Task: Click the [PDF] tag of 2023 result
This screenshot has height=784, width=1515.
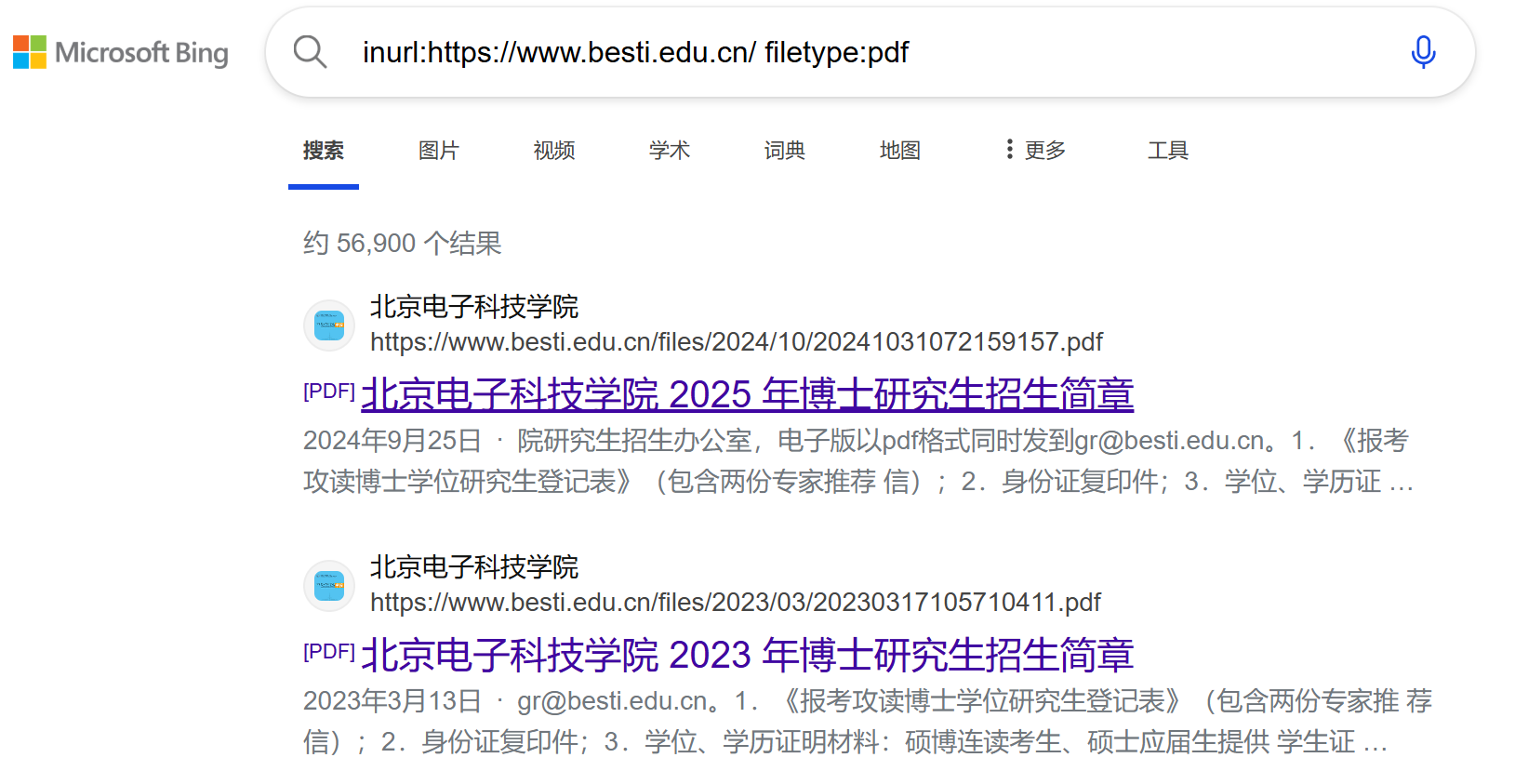Action: 329,651
